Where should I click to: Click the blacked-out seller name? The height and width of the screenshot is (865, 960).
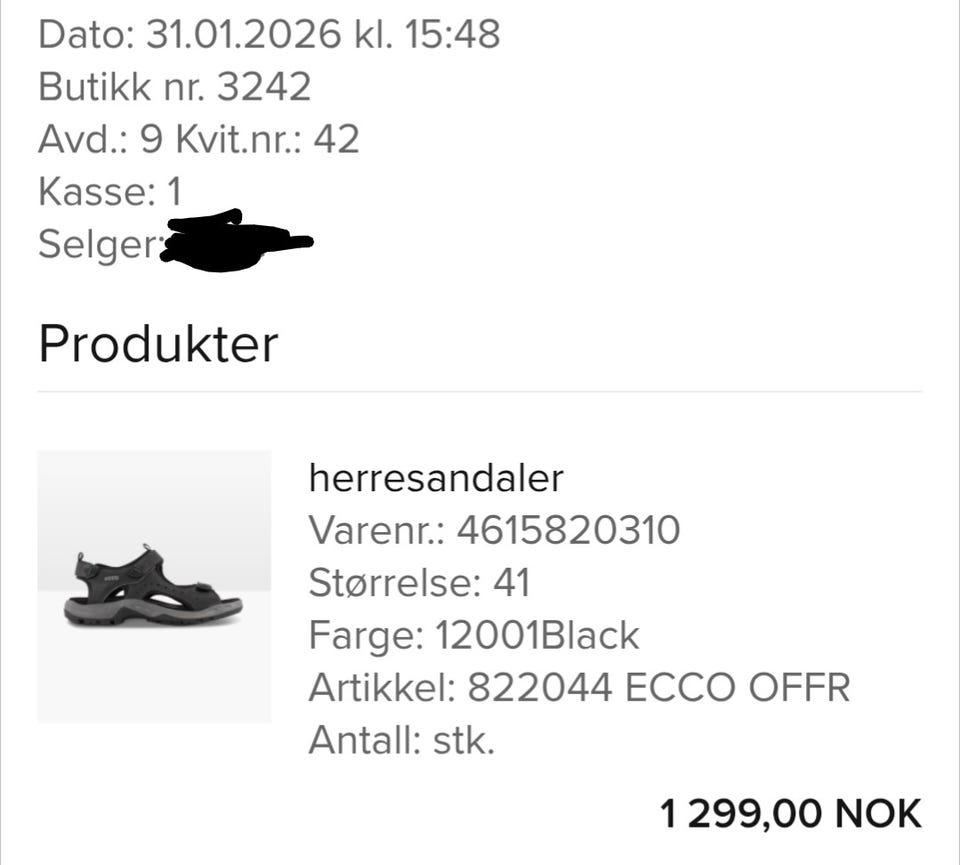point(236,240)
